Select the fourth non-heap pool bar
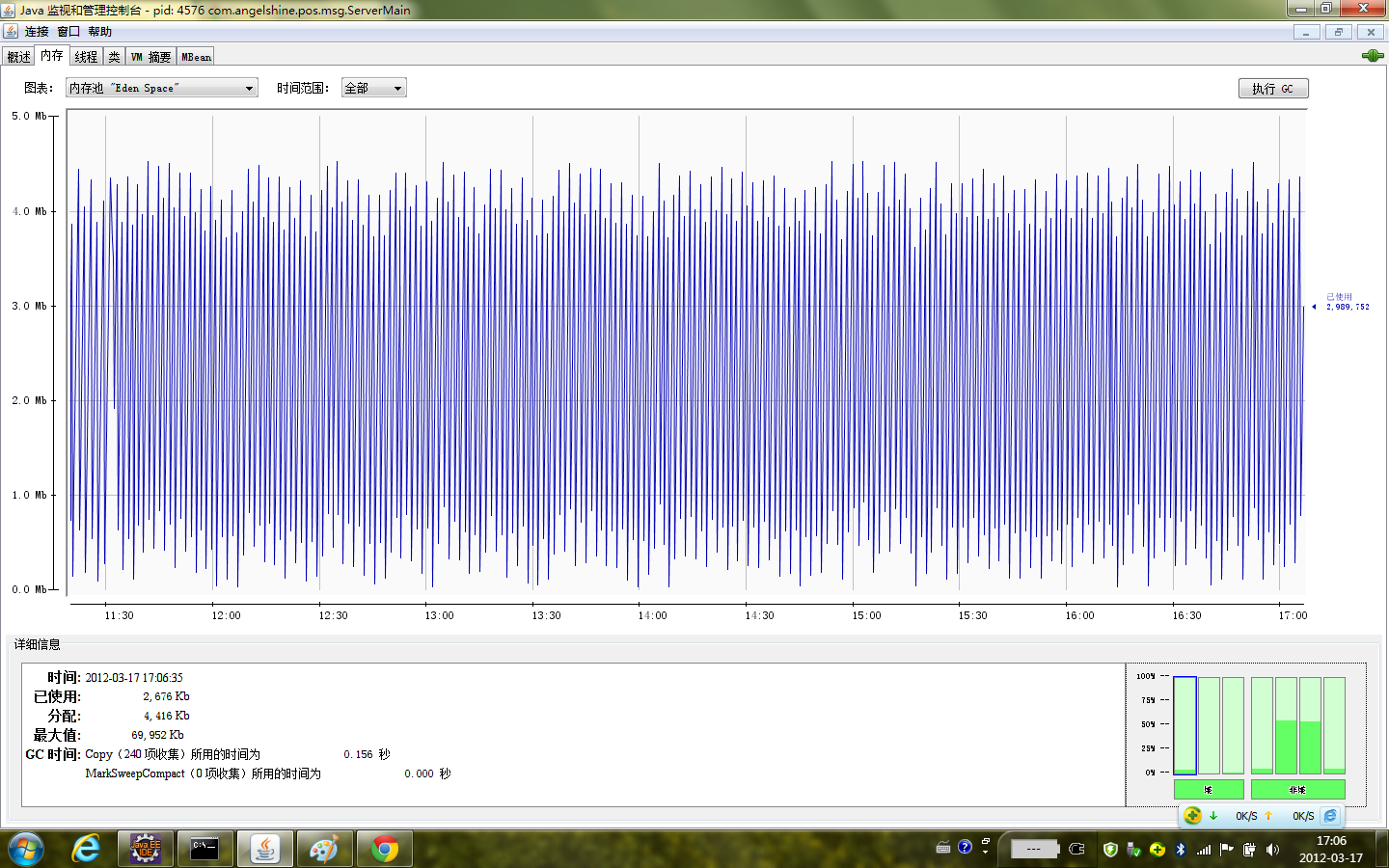Viewport: 1389px width, 868px height. (1334, 725)
